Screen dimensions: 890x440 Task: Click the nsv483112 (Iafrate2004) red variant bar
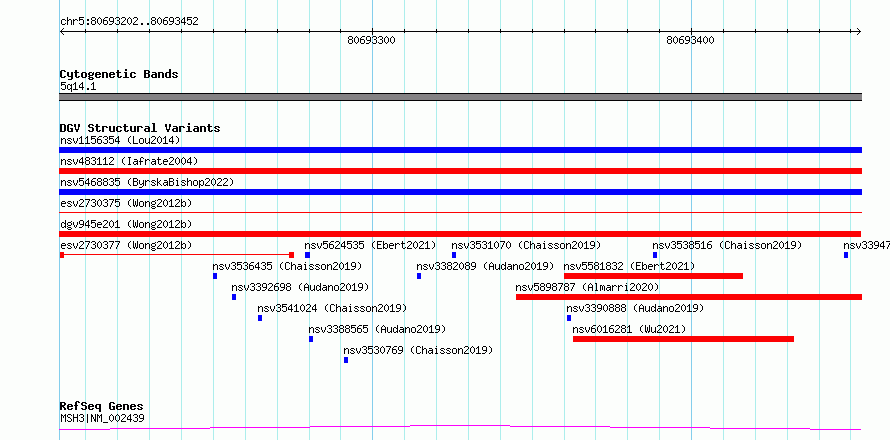click(460, 171)
